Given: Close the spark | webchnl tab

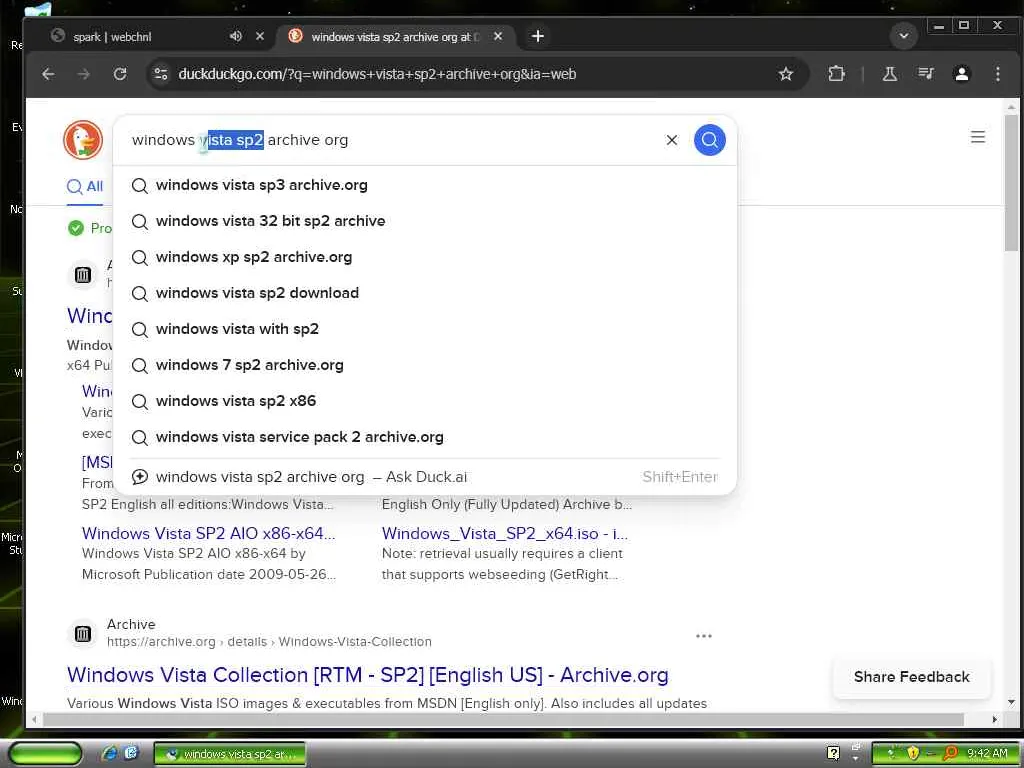Looking at the screenshot, I should pos(260,37).
